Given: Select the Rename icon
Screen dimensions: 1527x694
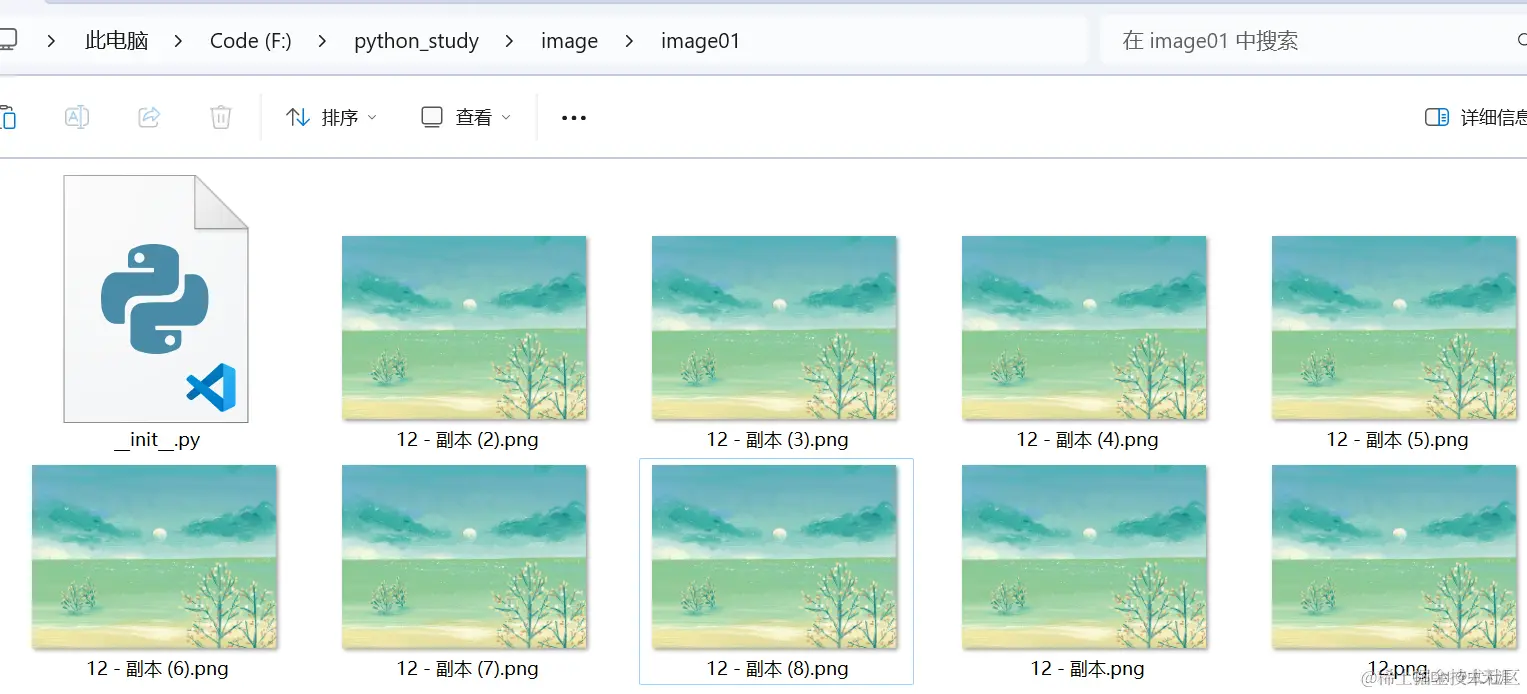Looking at the screenshot, I should 76,117.
